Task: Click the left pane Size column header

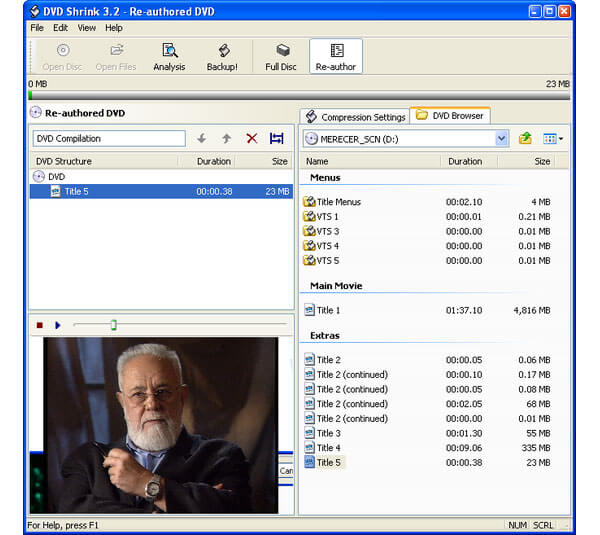Action: 264,161
